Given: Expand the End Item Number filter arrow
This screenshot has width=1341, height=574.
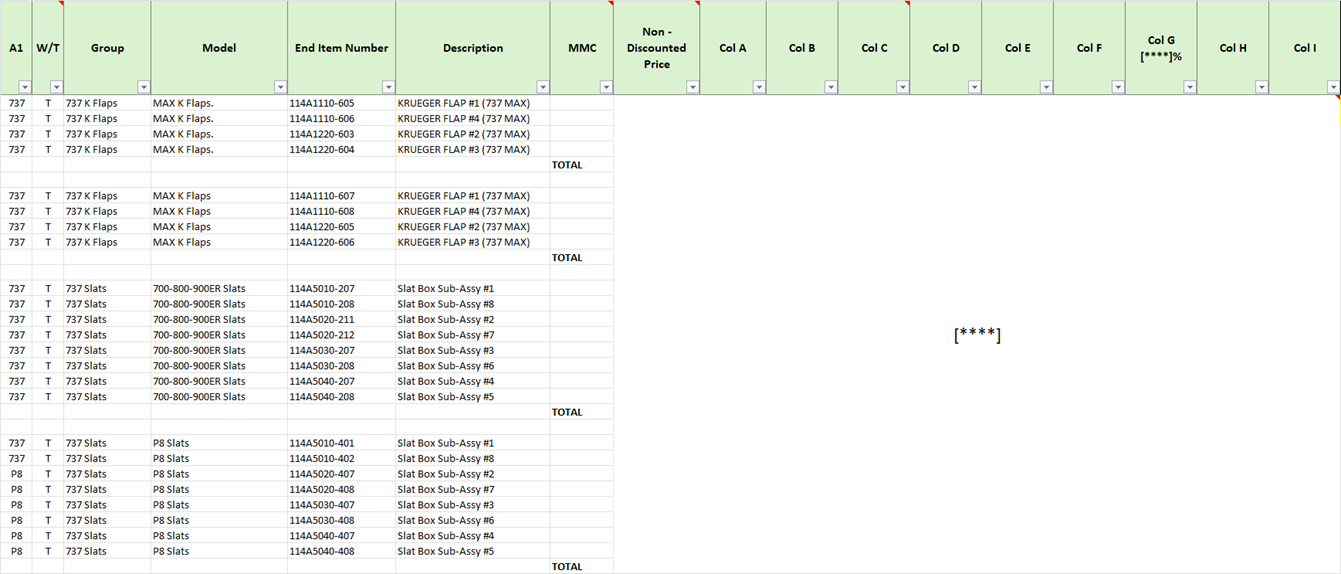Looking at the screenshot, I should (x=387, y=87).
